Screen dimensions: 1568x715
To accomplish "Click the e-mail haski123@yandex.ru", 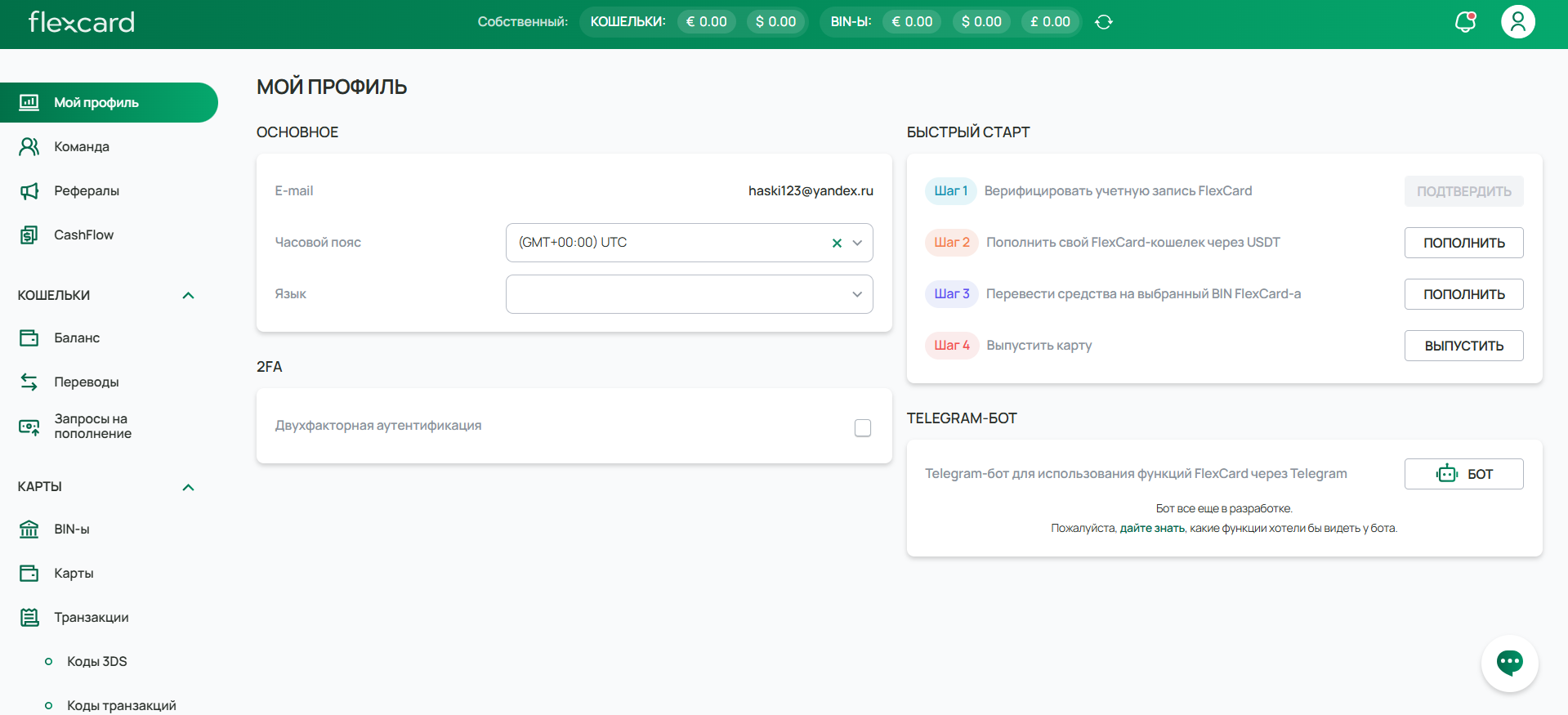I will pos(811,190).
